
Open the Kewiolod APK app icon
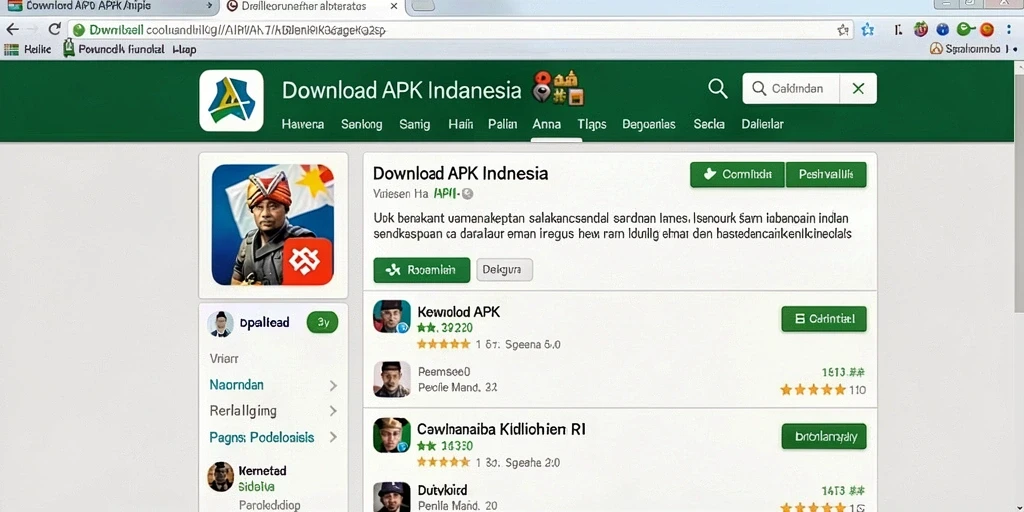[392, 317]
